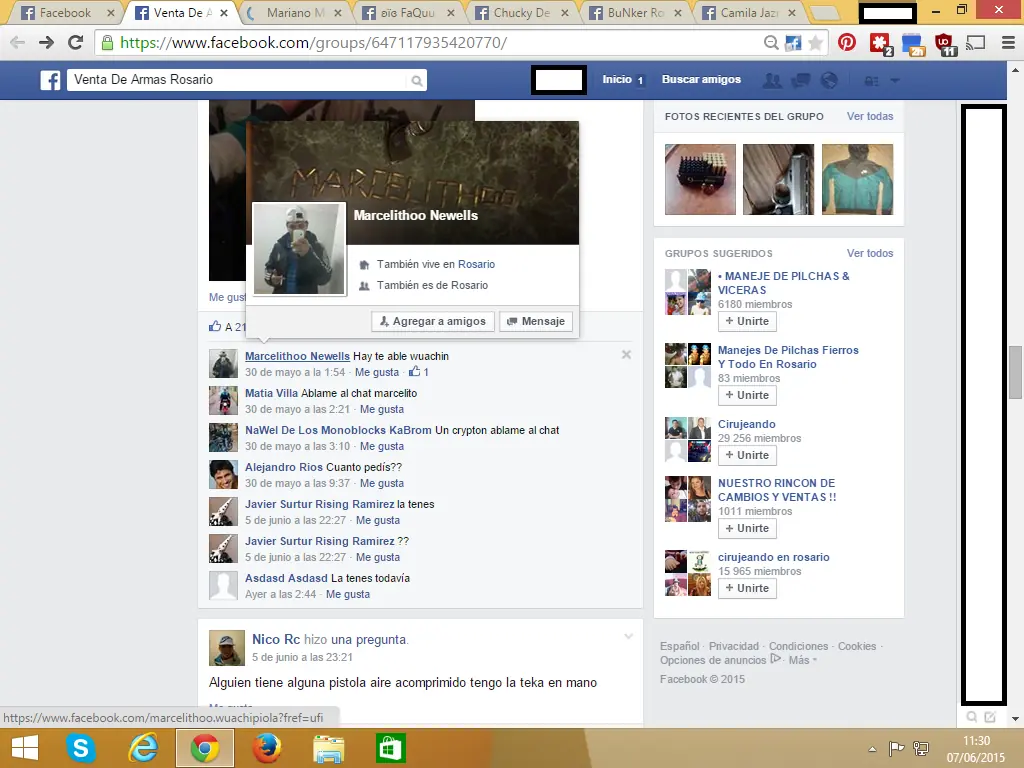Screen dimensions: 1024x768
Task: Expand the Más footer dropdown
Action: [802, 660]
